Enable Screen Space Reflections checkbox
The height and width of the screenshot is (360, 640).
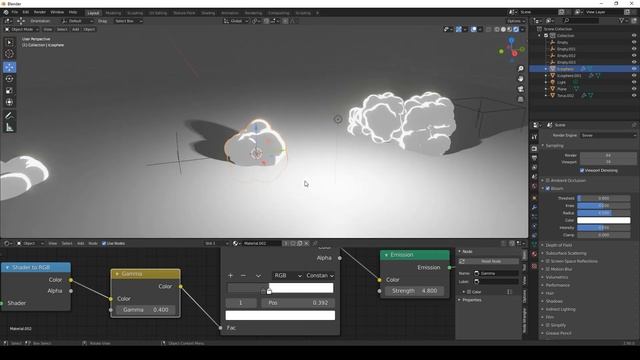548,261
